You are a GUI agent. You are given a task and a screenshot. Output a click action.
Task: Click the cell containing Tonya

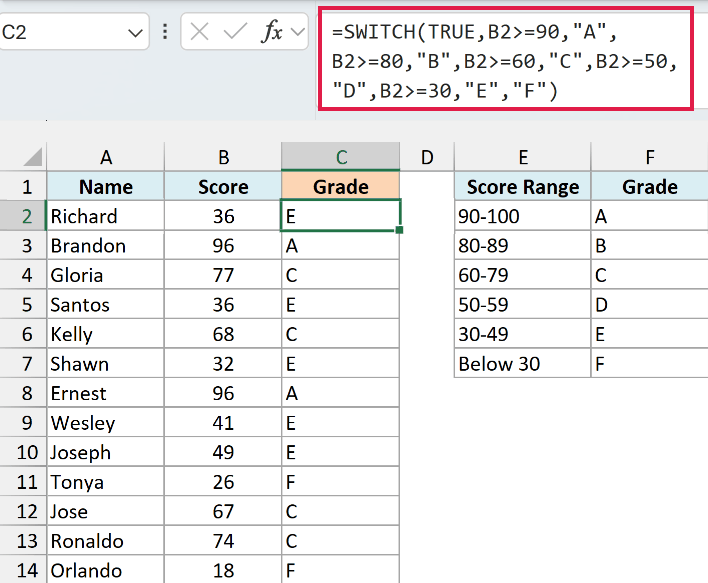pos(106,482)
